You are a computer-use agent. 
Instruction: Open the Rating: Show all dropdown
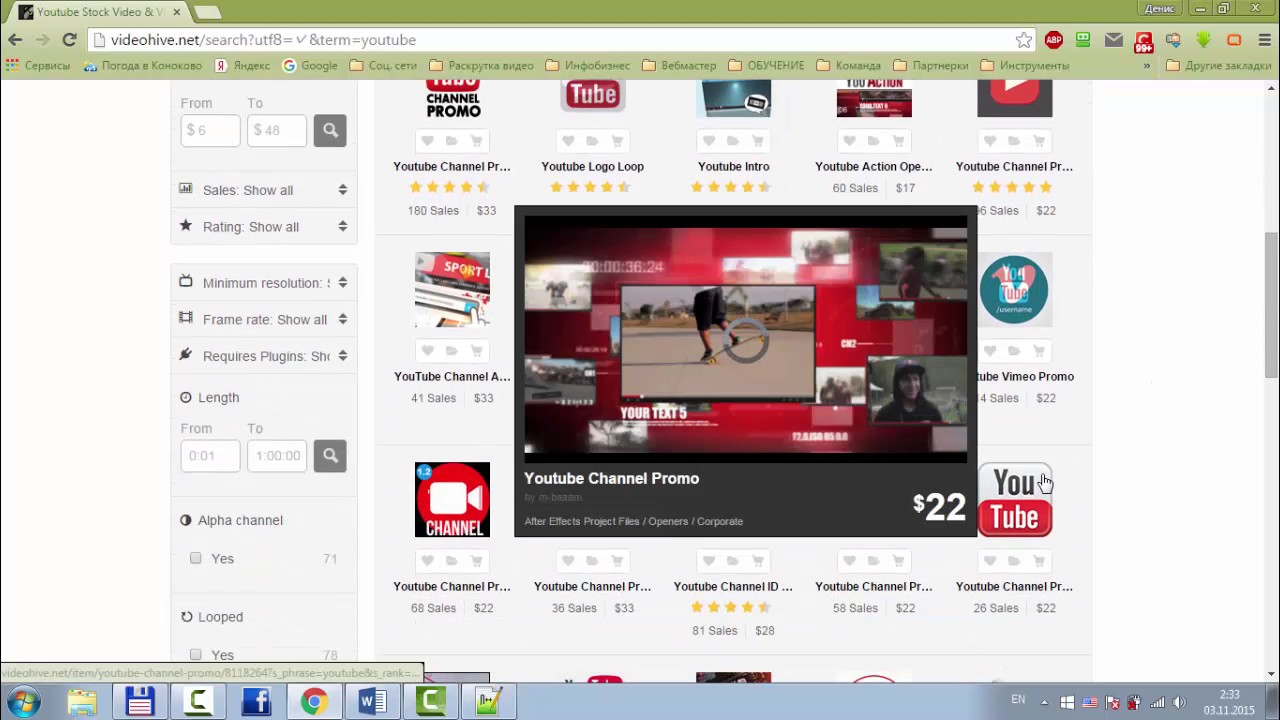click(265, 227)
